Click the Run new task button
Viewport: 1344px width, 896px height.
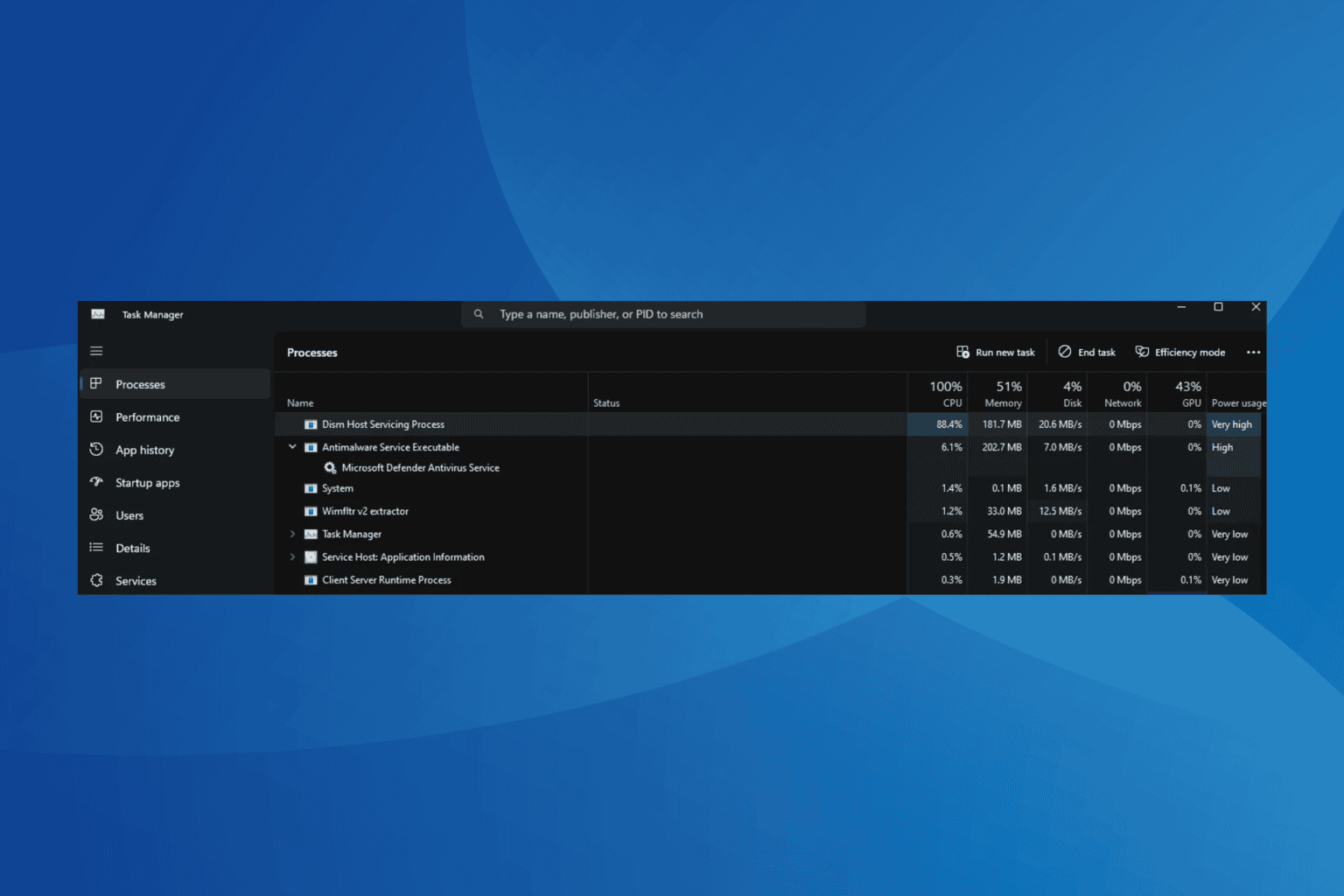point(995,353)
